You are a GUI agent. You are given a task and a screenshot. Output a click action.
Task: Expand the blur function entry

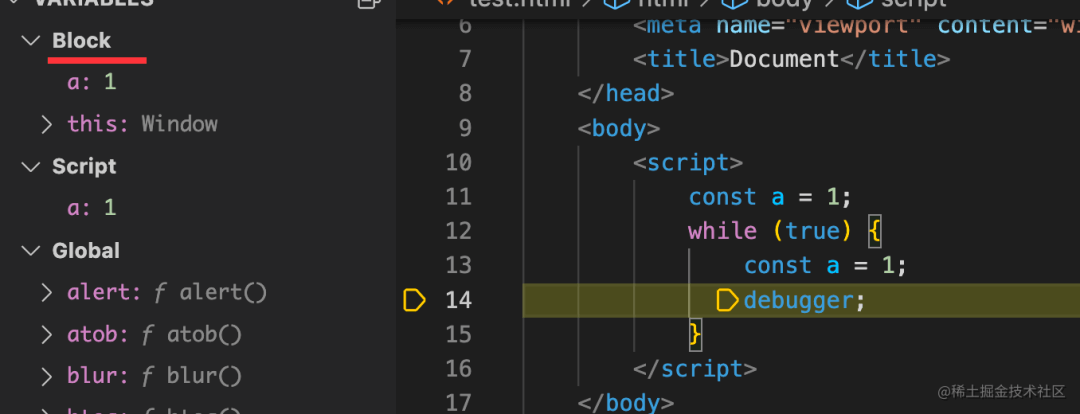pyautogui.click(x=46, y=377)
